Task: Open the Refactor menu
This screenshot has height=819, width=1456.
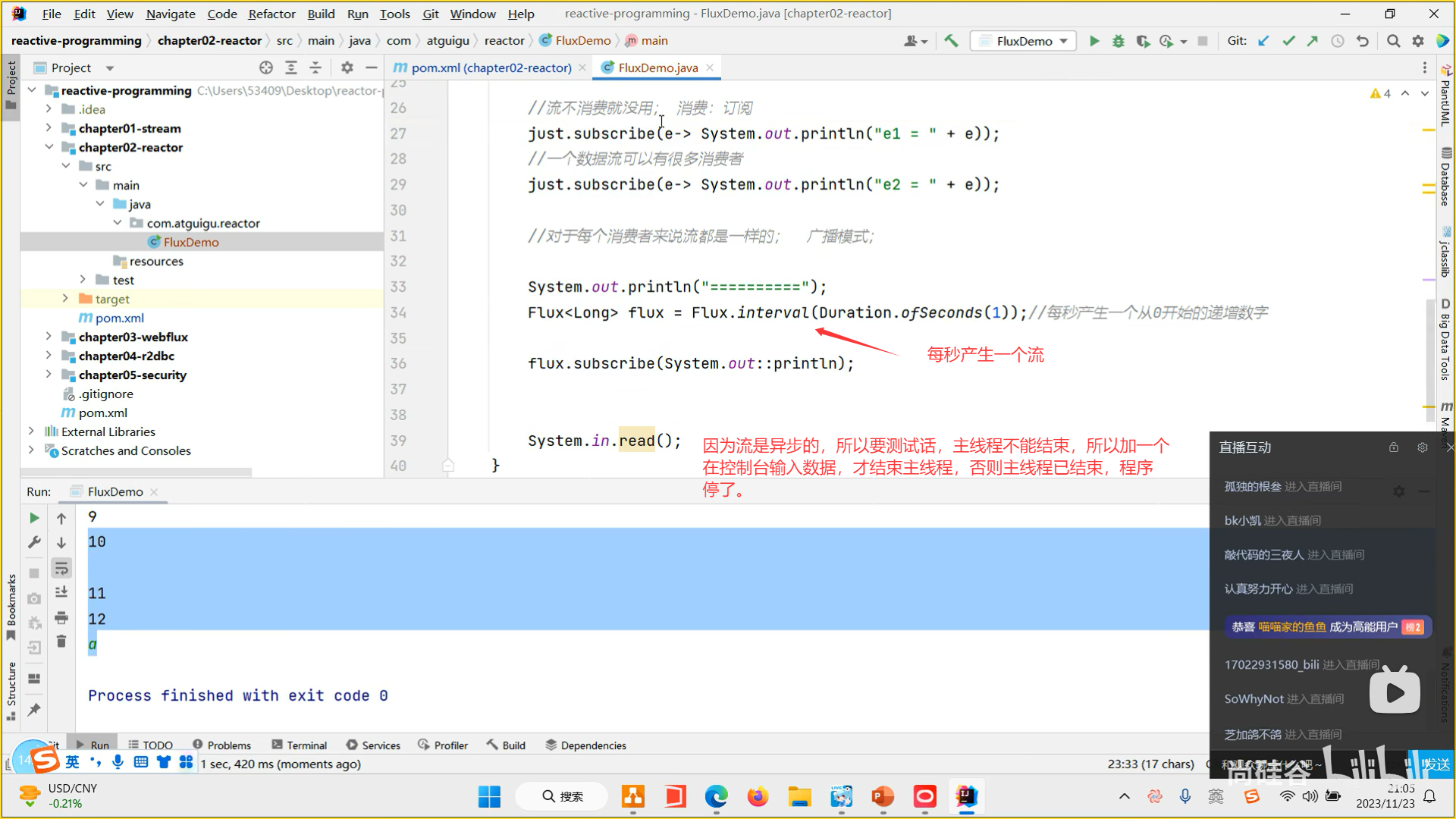Action: click(271, 14)
